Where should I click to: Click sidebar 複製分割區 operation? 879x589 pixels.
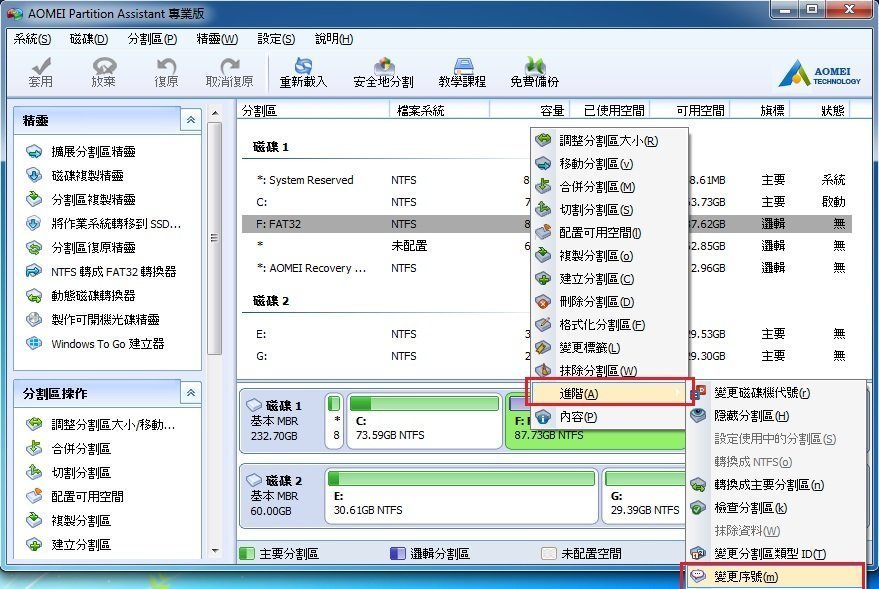68,520
